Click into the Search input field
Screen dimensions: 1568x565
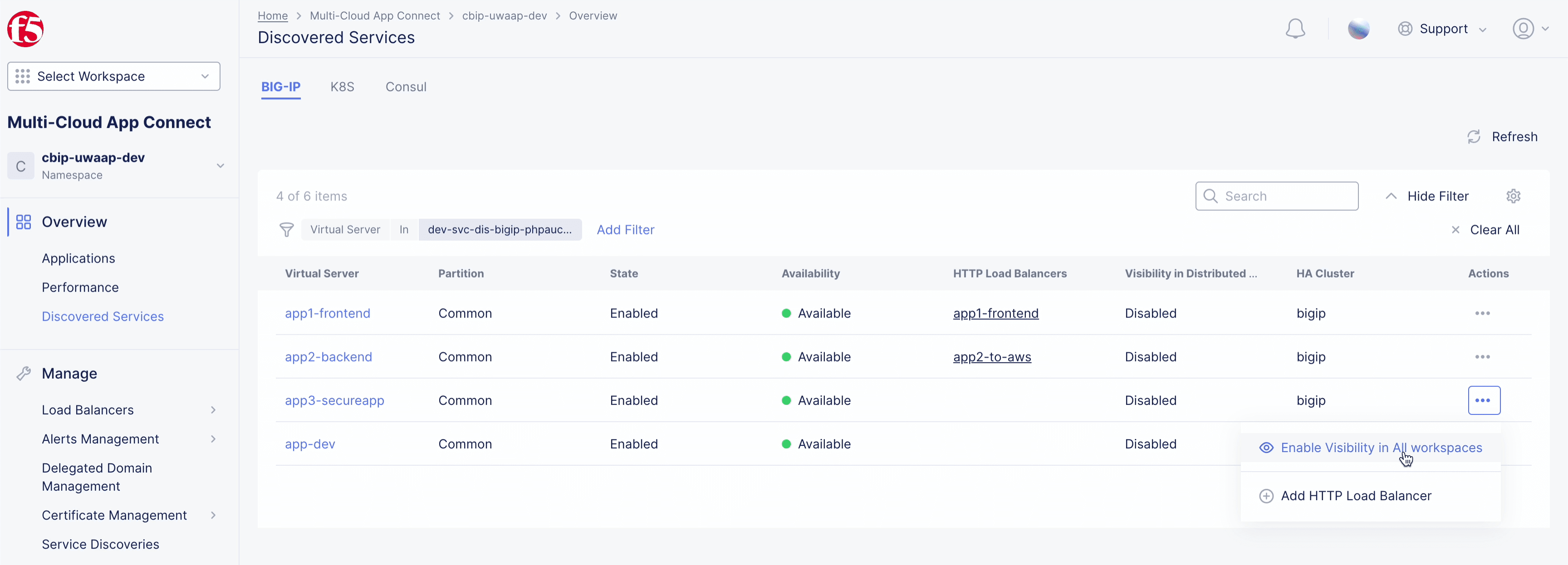[x=1276, y=196]
